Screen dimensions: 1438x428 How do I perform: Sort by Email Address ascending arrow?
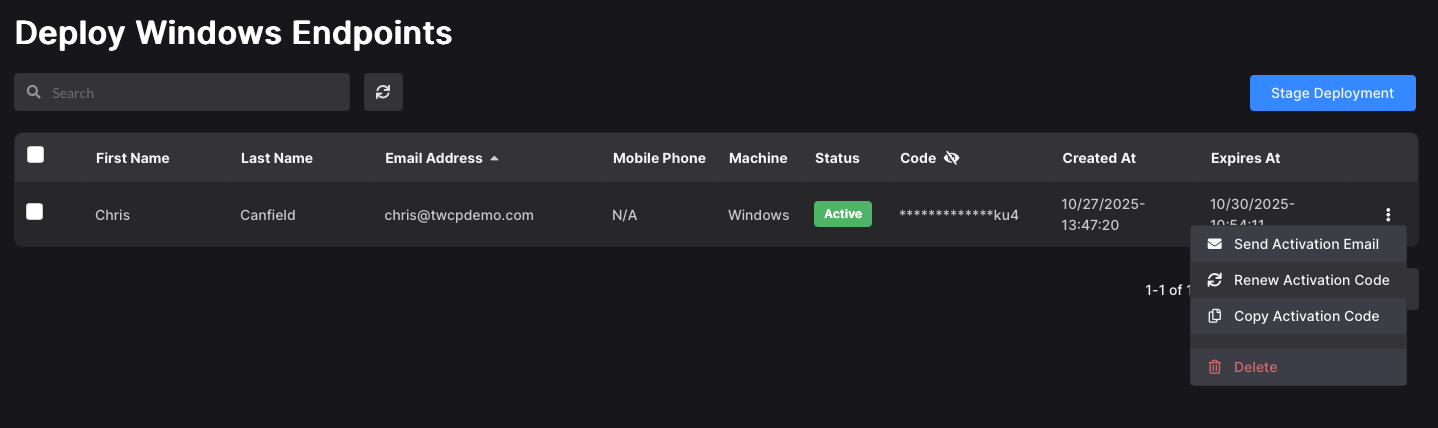click(x=494, y=159)
